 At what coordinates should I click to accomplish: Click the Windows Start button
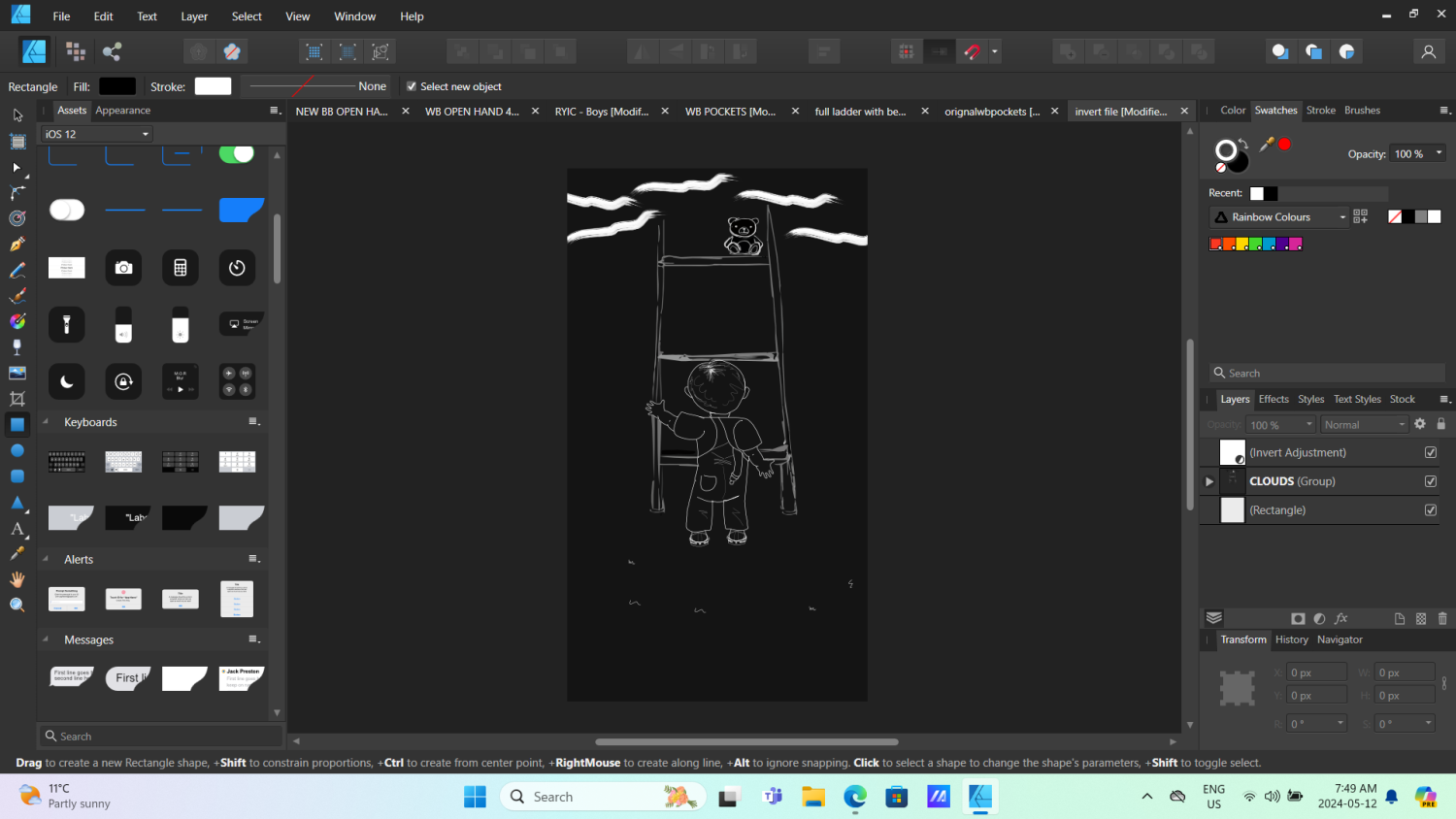click(x=475, y=797)
